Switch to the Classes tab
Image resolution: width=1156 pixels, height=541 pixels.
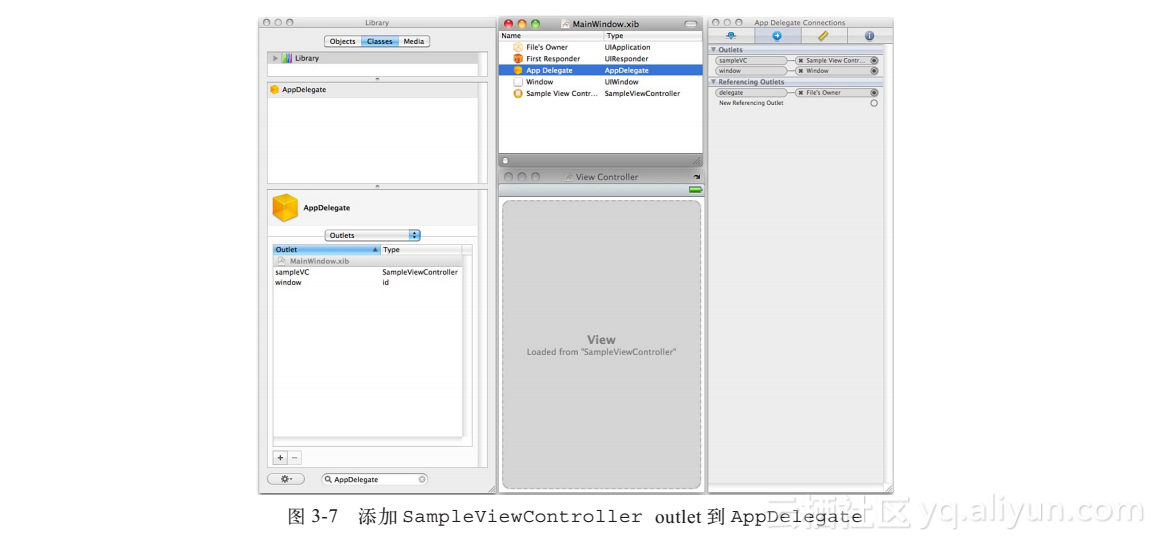point(380,41)
